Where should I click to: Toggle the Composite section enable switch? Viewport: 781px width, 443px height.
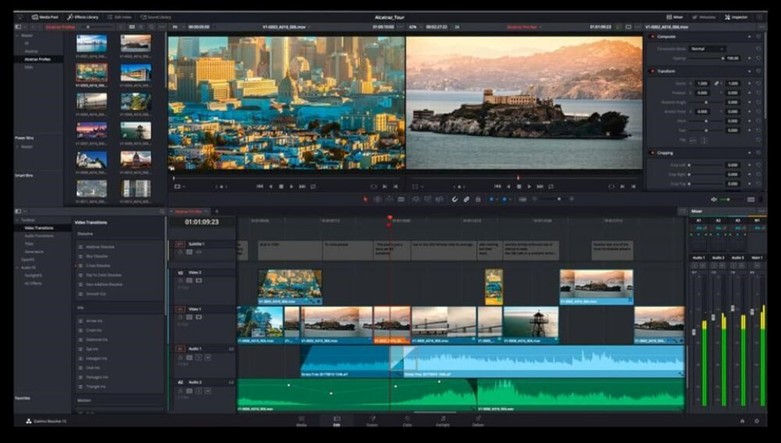(651, 38)
